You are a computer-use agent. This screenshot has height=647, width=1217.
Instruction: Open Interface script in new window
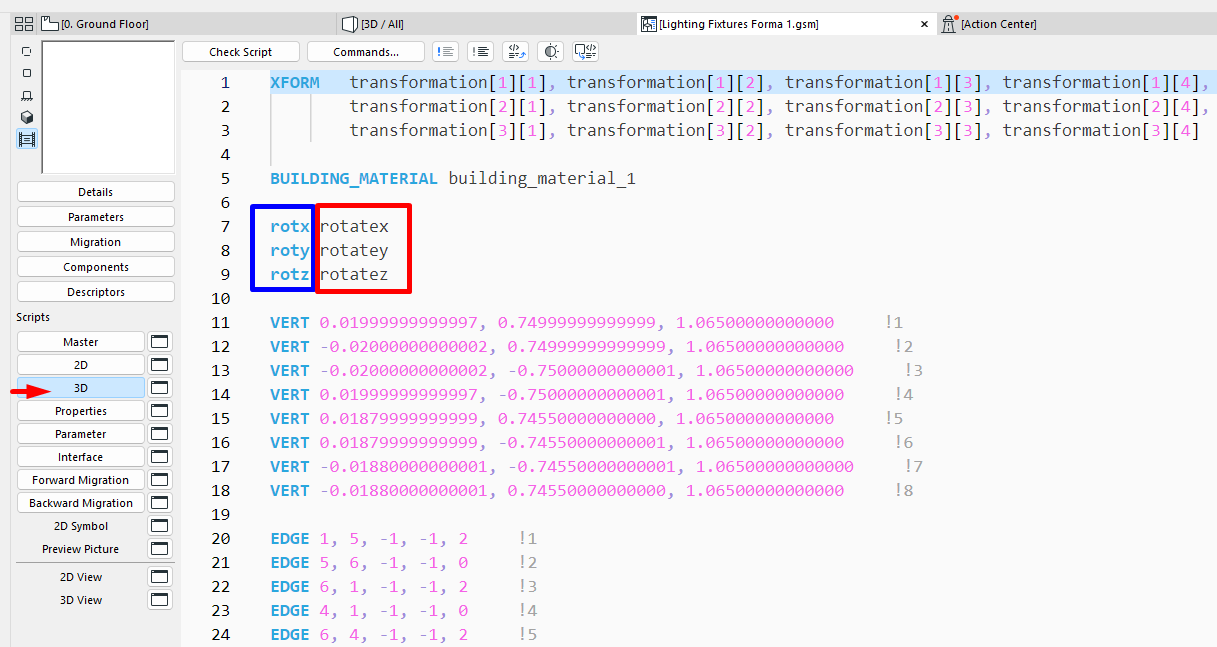click(x=159, y=457)
